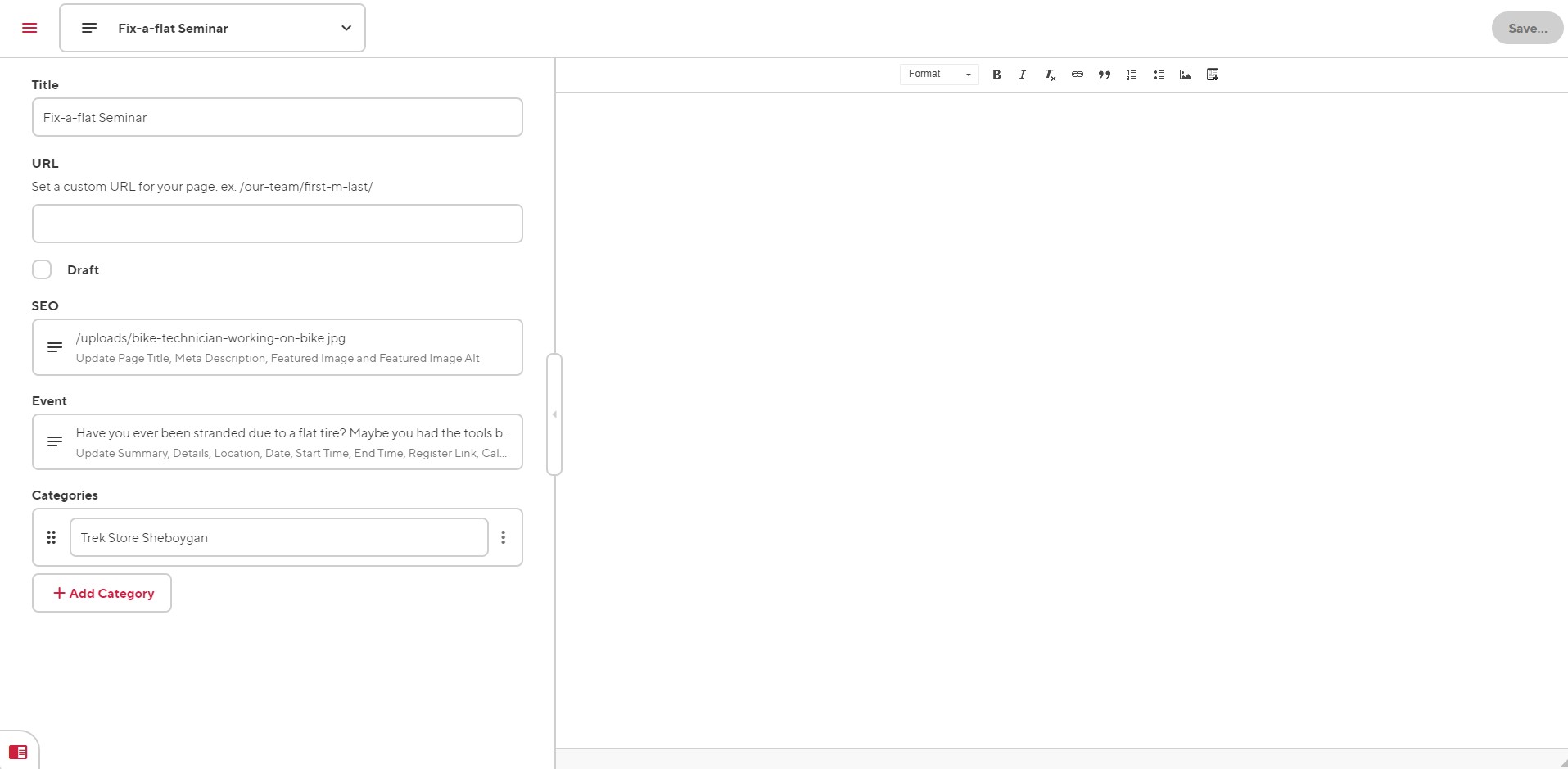
Task: Click the panel divider resize handle
Action: (x=554, y=414)
